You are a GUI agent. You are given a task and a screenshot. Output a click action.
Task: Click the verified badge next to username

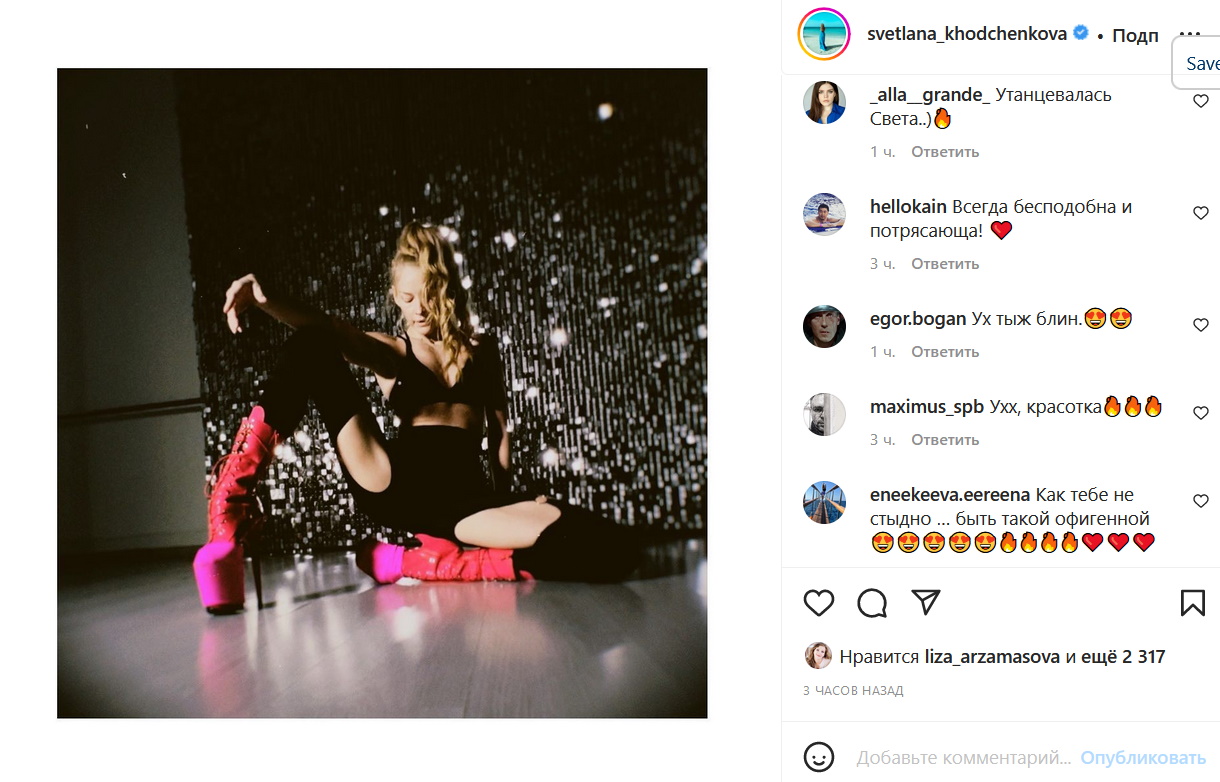1081,34
